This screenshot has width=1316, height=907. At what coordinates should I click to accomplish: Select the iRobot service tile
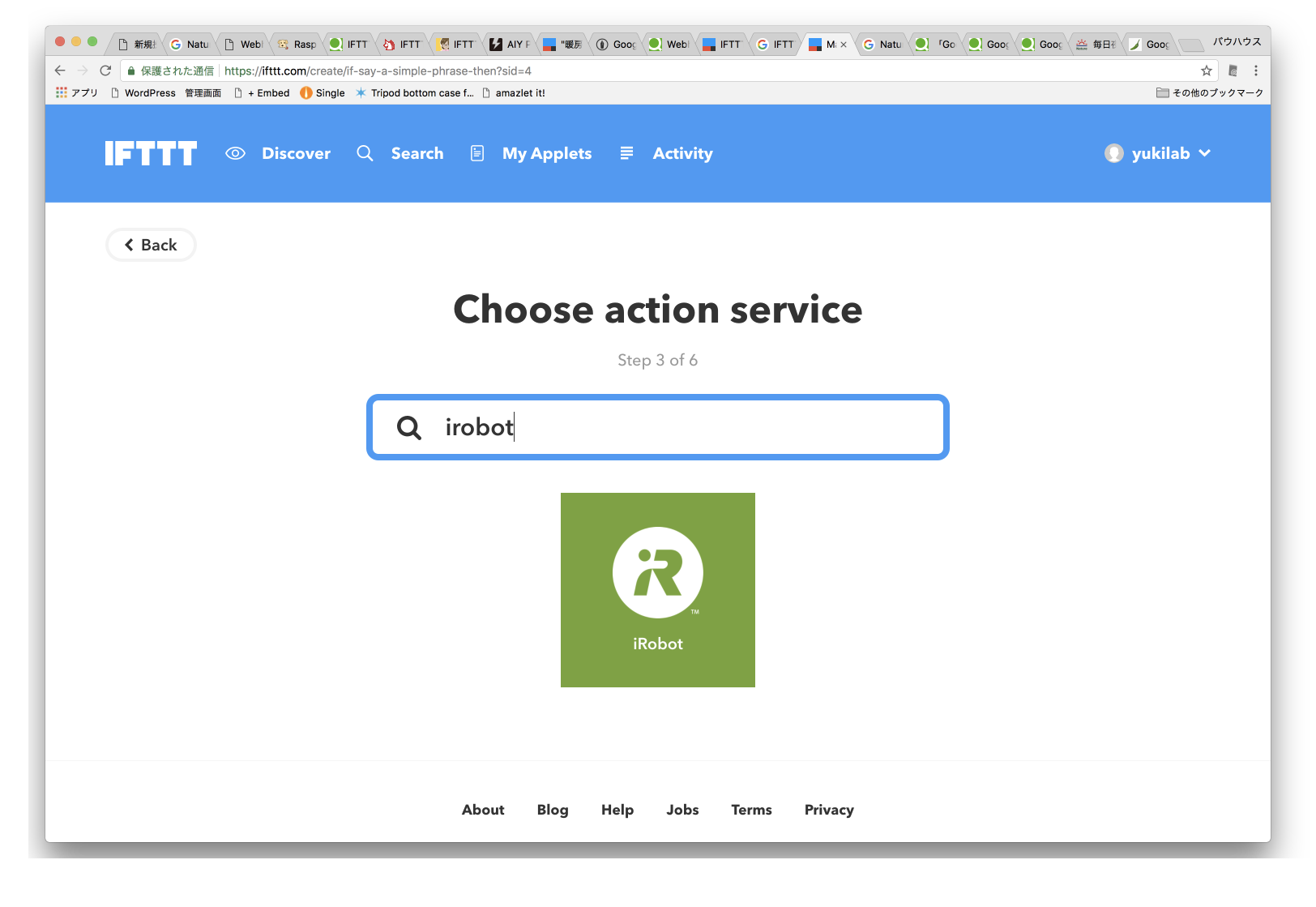pyautogui.click(x=658, y=590)
